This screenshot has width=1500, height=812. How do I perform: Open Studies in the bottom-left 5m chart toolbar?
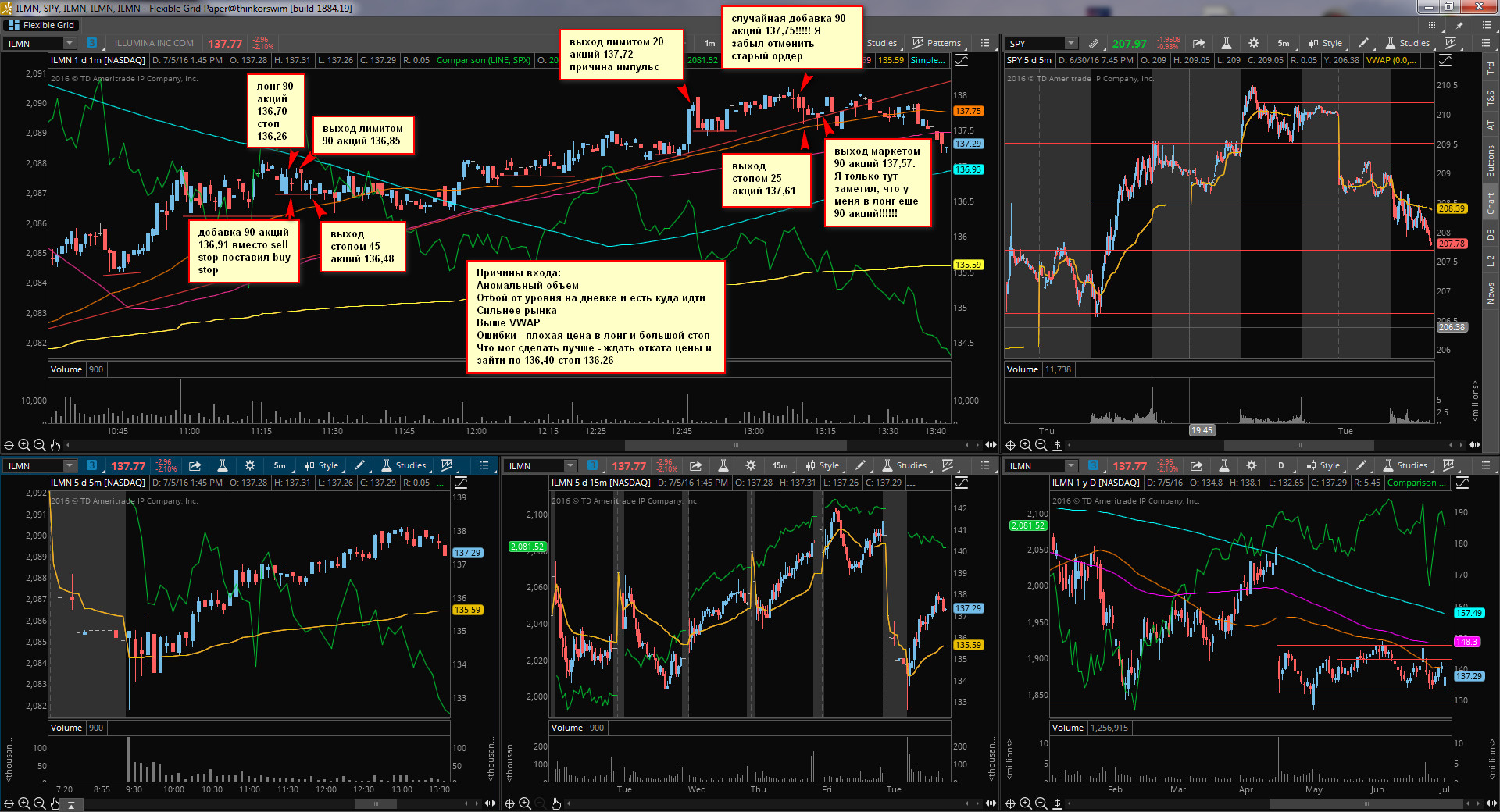404,465
